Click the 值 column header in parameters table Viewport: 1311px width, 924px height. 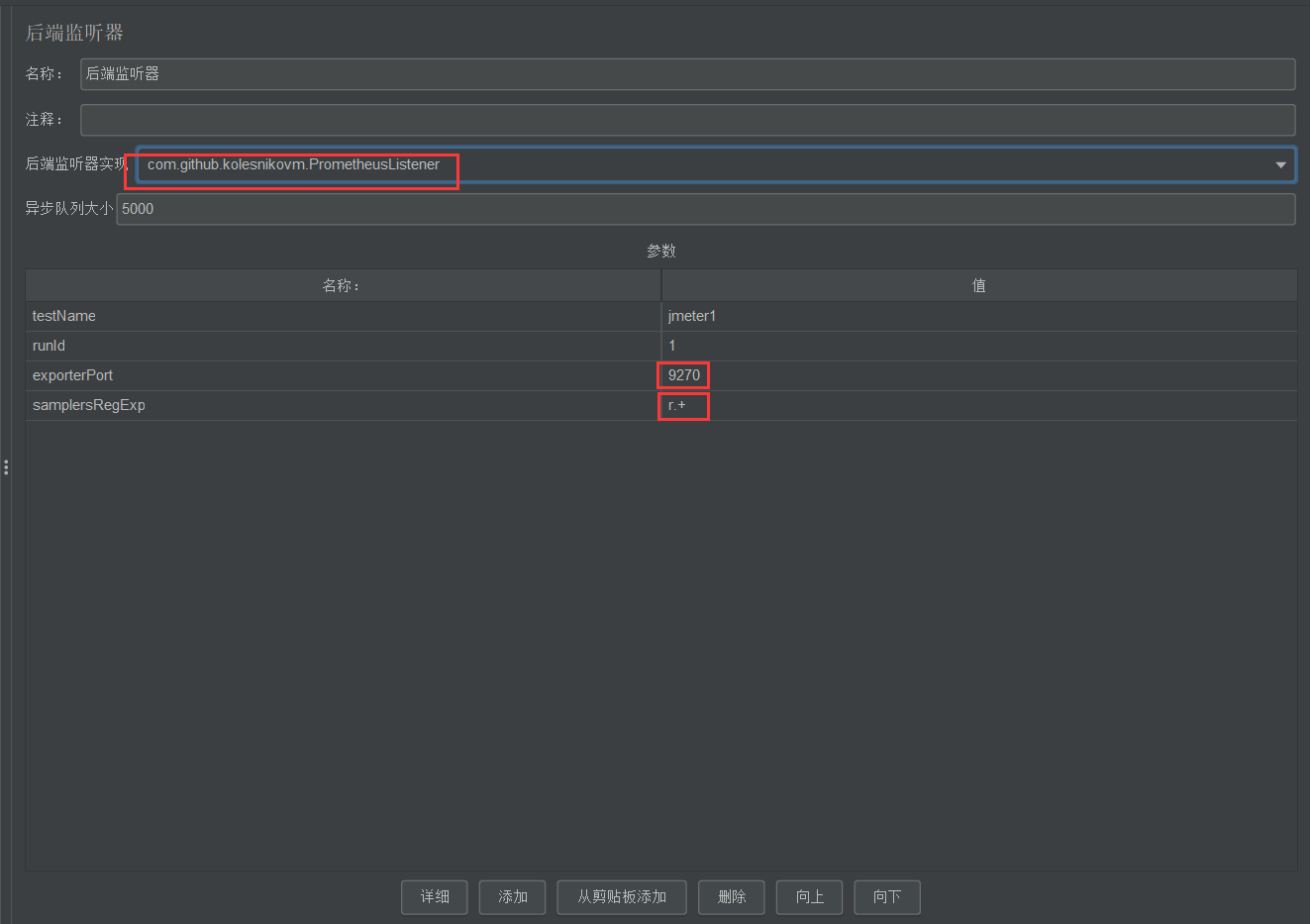[x=978, y=286]
